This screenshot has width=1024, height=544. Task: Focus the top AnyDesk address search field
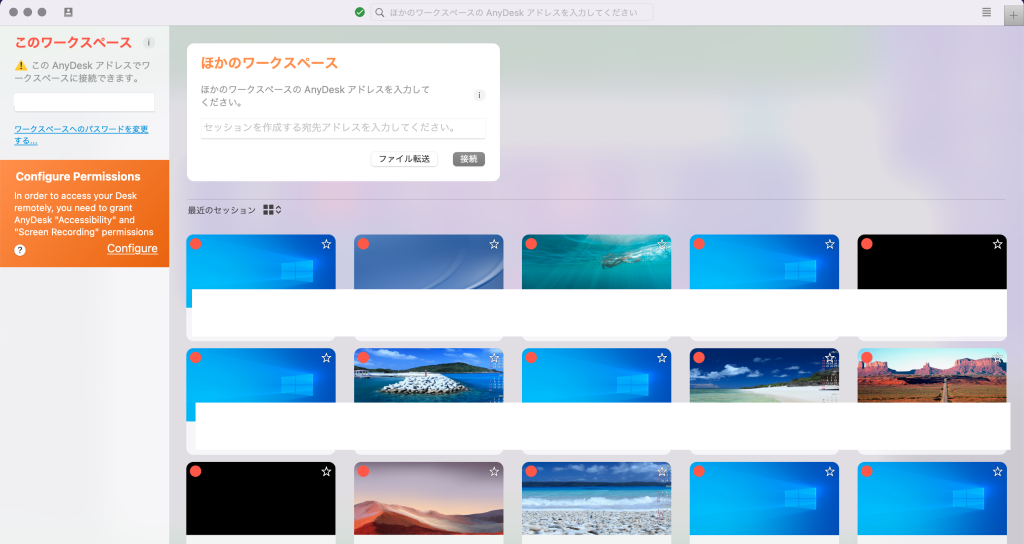point(512,12)
